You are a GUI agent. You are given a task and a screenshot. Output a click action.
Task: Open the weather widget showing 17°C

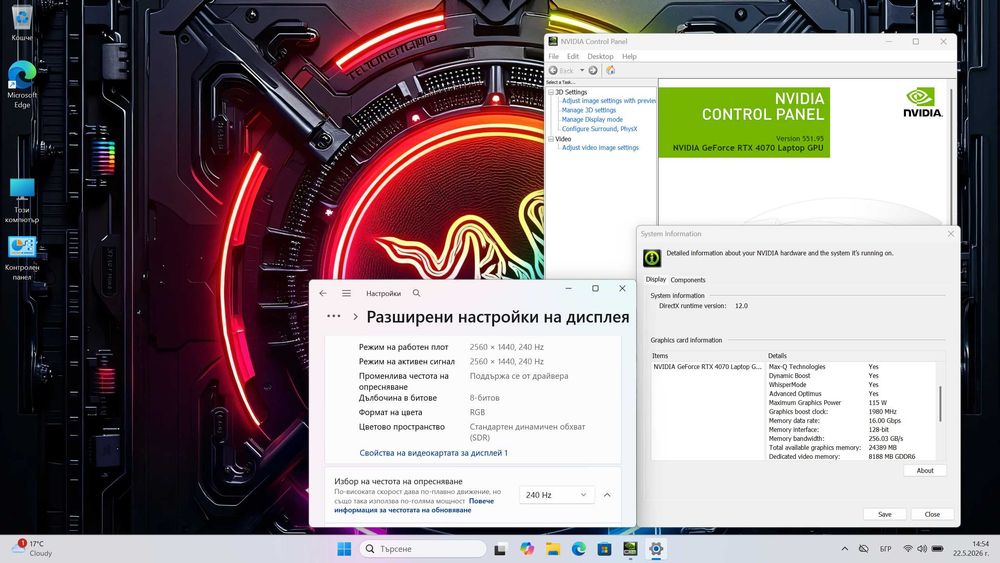(x=32, y=549)
